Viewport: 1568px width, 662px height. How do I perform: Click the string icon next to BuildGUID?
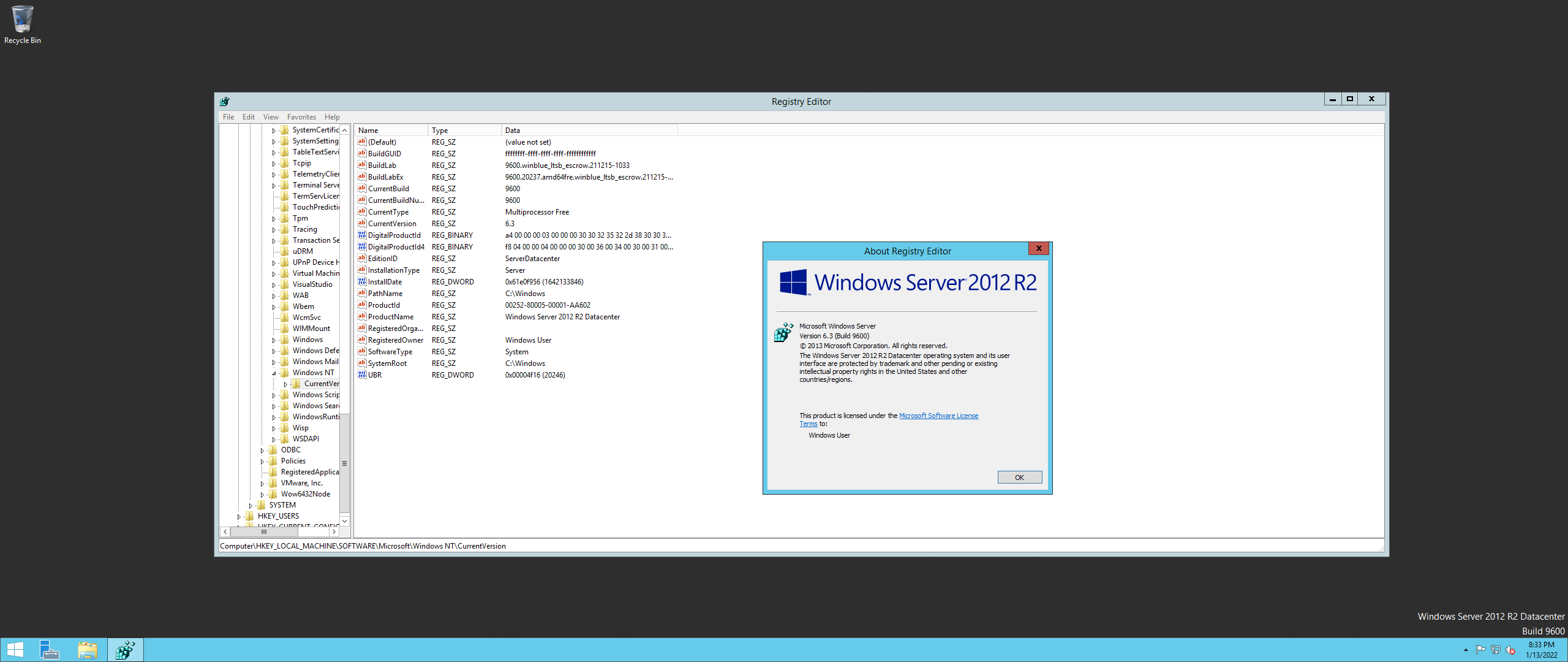tap(362, 153)
